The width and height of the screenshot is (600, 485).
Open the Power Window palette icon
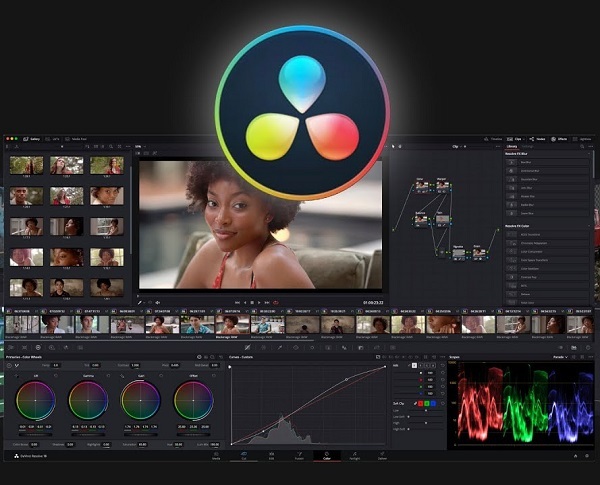(296, 348)
